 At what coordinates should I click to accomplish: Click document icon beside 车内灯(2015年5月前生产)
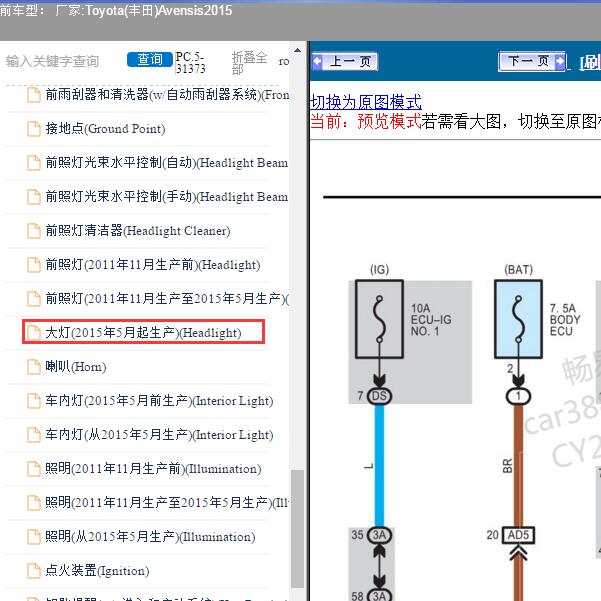pos(34,401)
